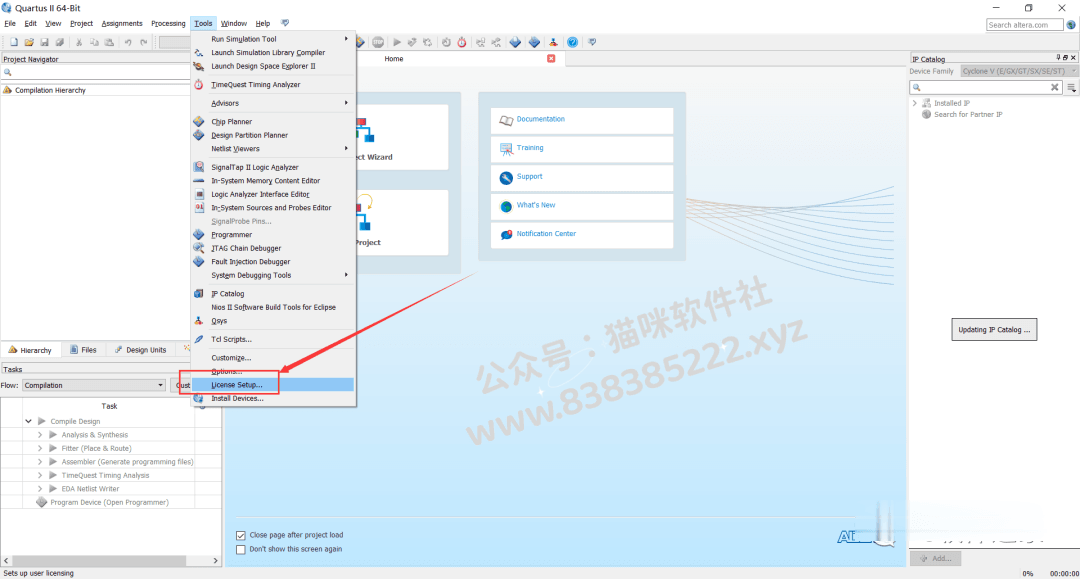Click the Documentation book icon
The width and height of the screenshot is (1080, 579).
(x=506, y=120)
